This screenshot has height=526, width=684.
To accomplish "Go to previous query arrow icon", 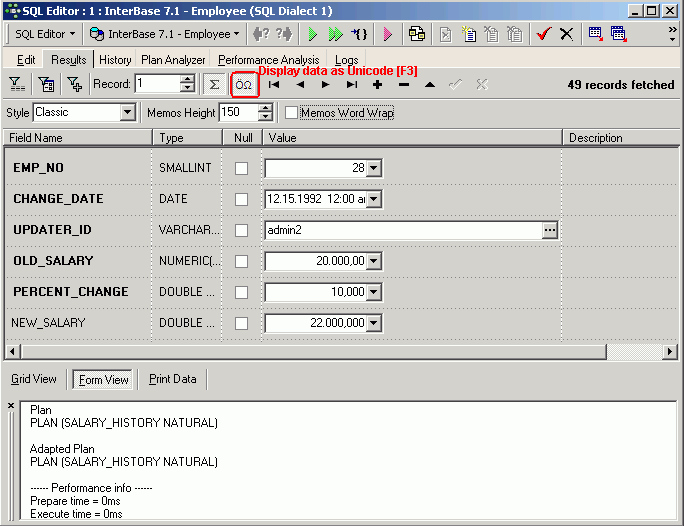I will click(x=261, y=34).
